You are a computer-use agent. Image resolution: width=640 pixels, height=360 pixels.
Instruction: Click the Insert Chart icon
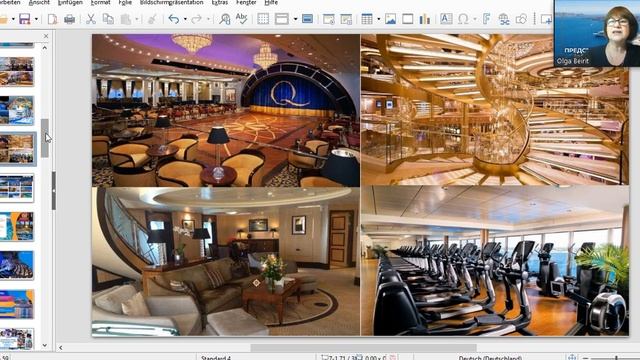[424, 19]
